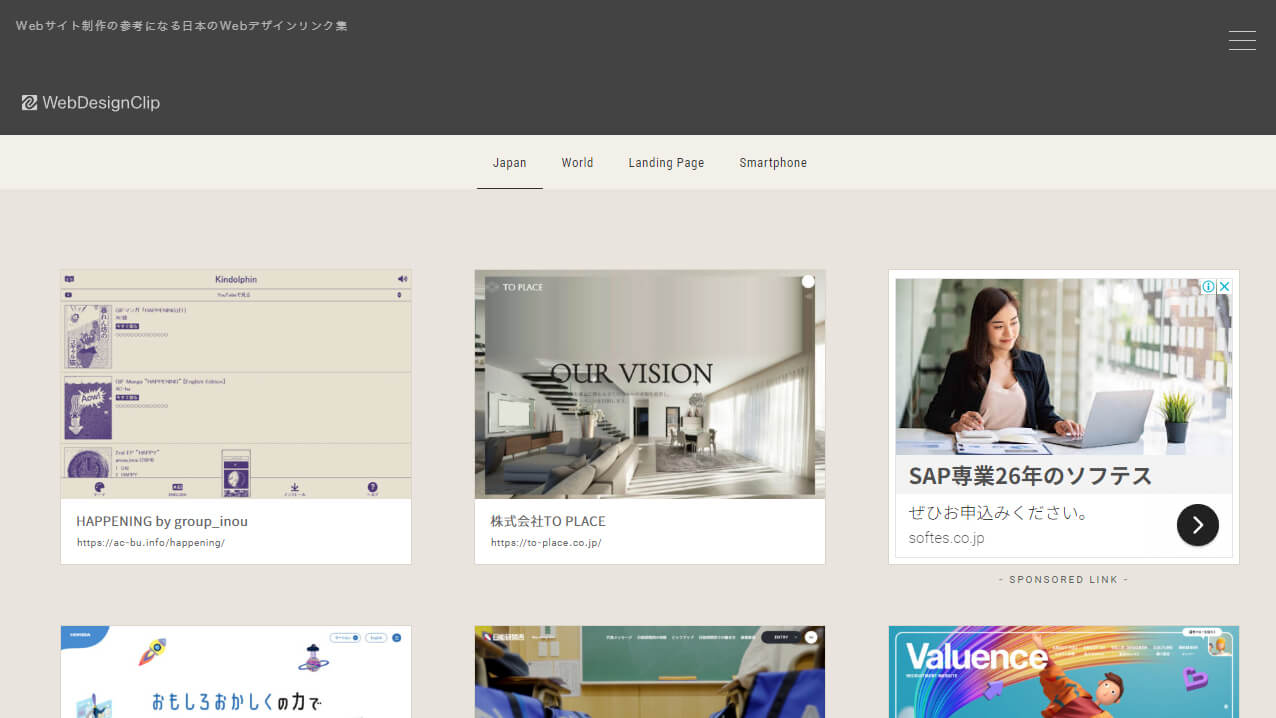The height and width of the screenshot is (718, 1276).
Task: Click the WebDesignClip logo
Action: coord(91,103)
